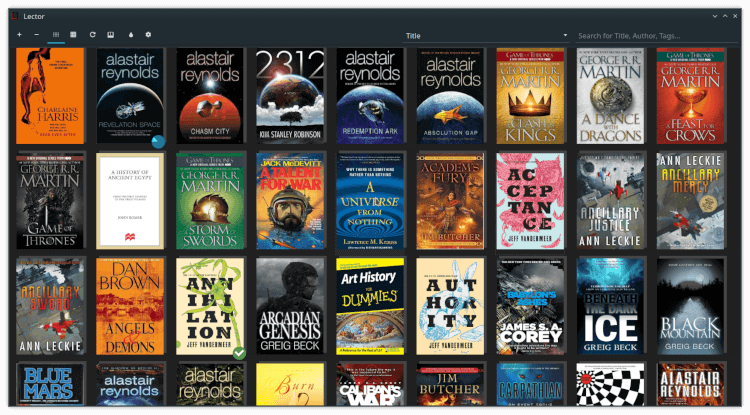Open A Clash of Kings cover
The image size is (750, 415).
pos(530,96)
